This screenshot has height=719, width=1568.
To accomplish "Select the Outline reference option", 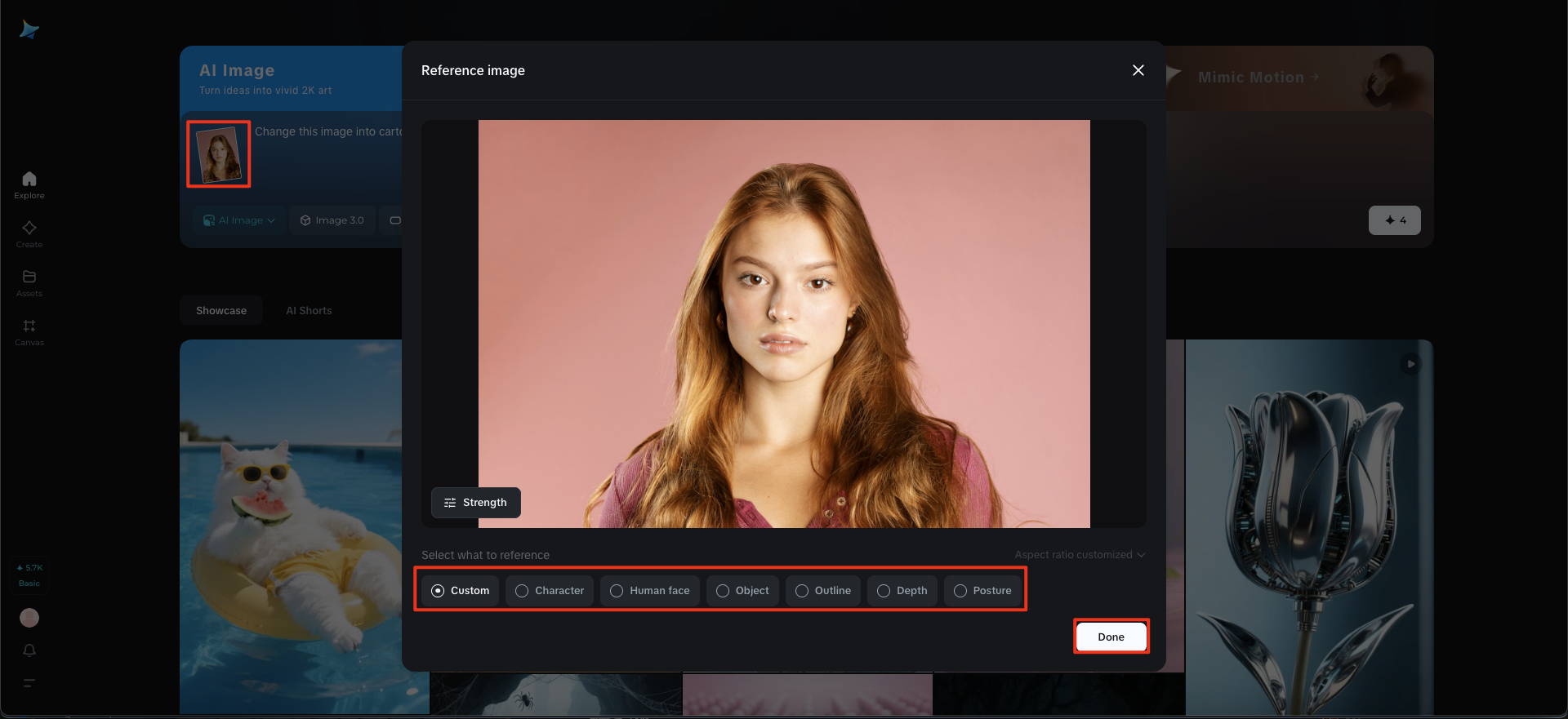I will pos(823,591).
